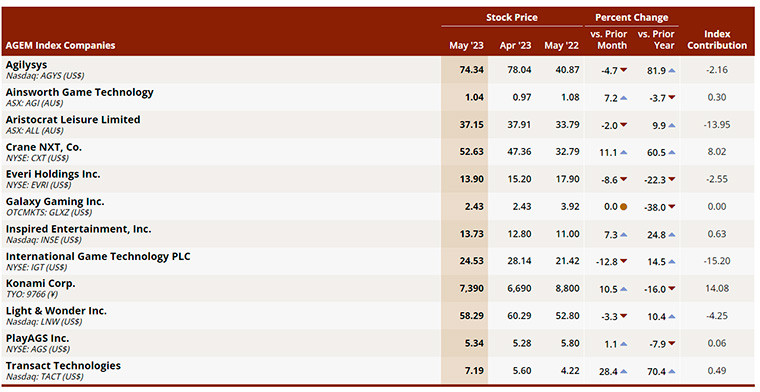Click Konami May '22 price 8,800

[567, 289]
